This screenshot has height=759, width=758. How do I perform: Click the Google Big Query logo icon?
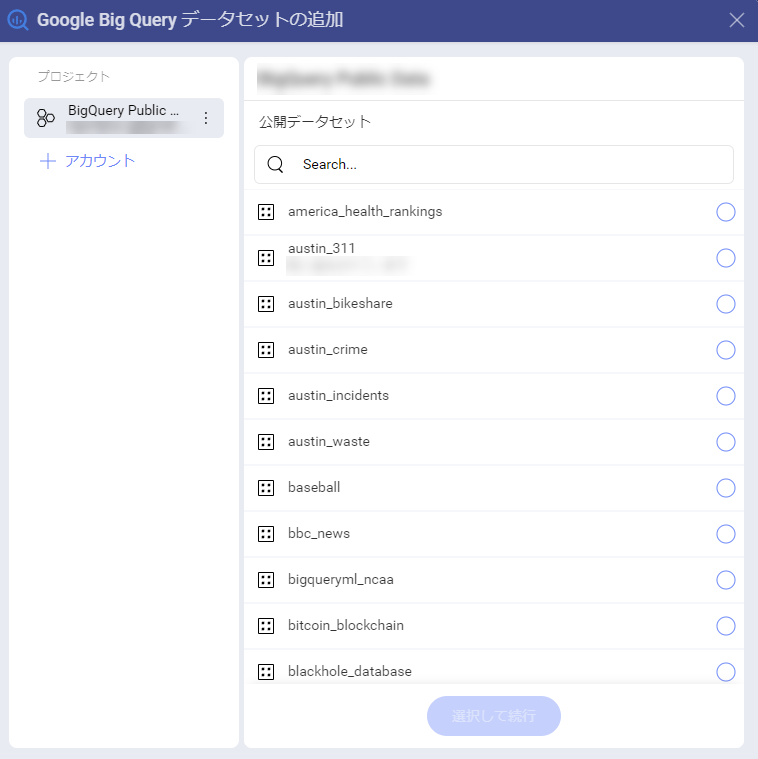pos(18,20)
